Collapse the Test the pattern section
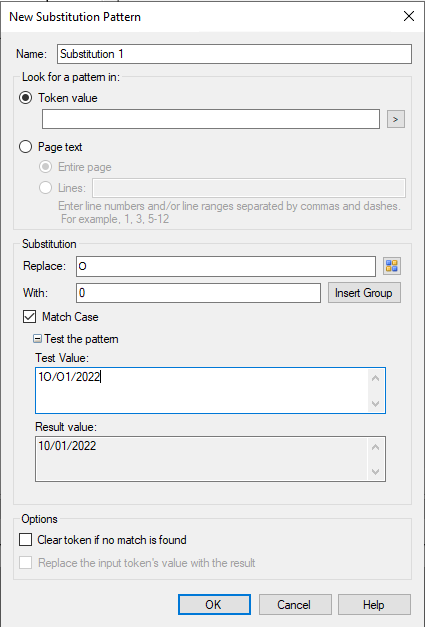 point(37,339)
